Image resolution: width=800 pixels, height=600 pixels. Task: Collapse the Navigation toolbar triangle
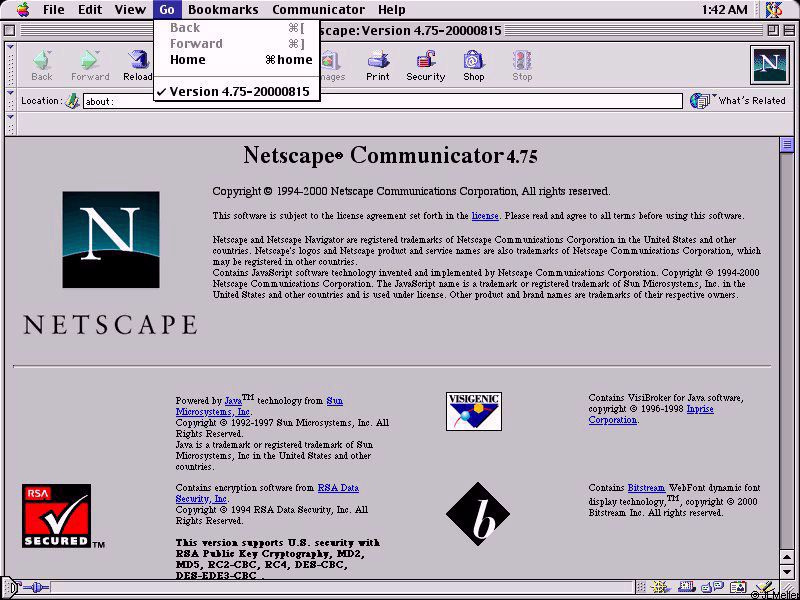point(10,47)
